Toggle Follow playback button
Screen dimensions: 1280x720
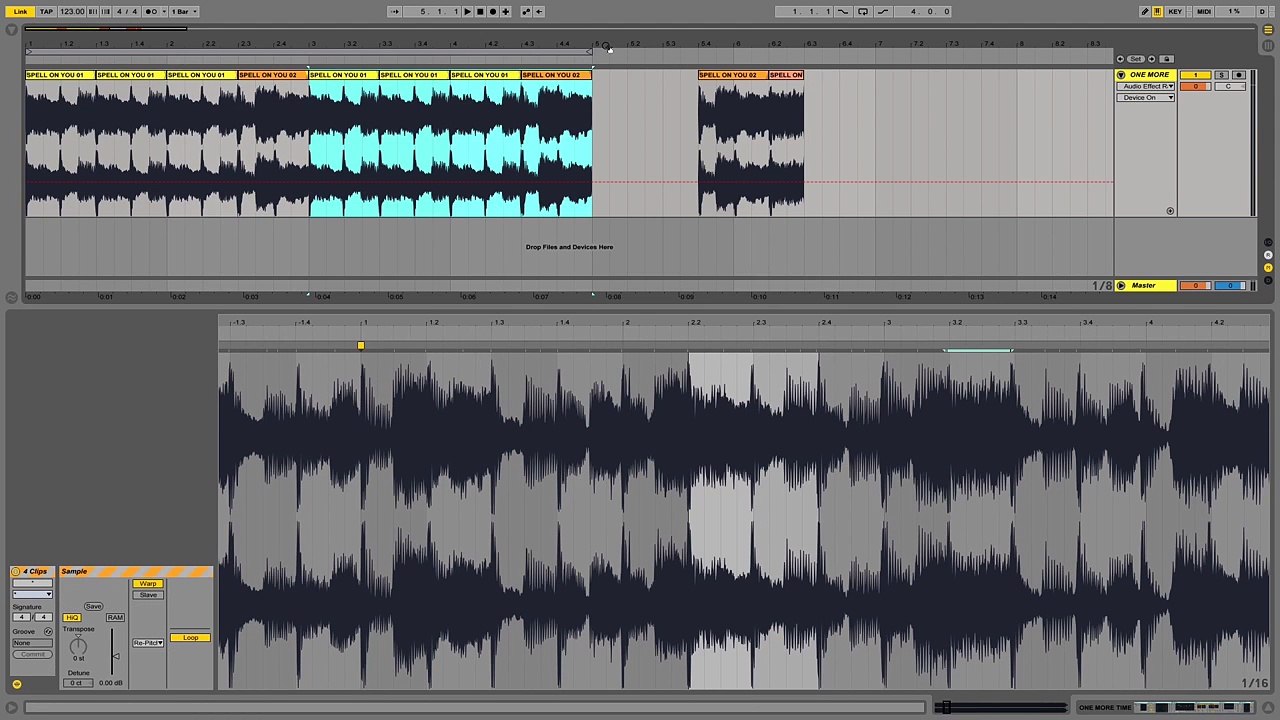point(395,11)
